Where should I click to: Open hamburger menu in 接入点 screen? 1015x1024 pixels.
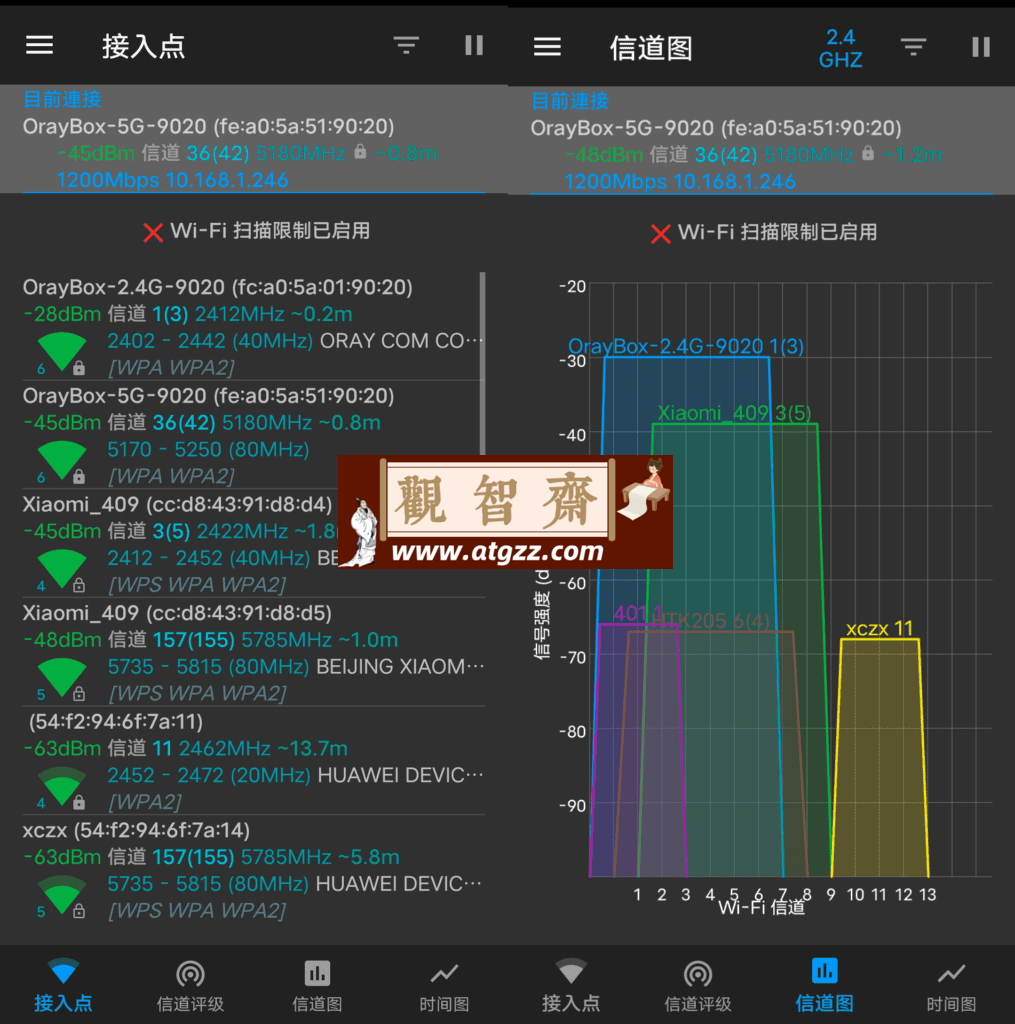(x=39, y=45)
